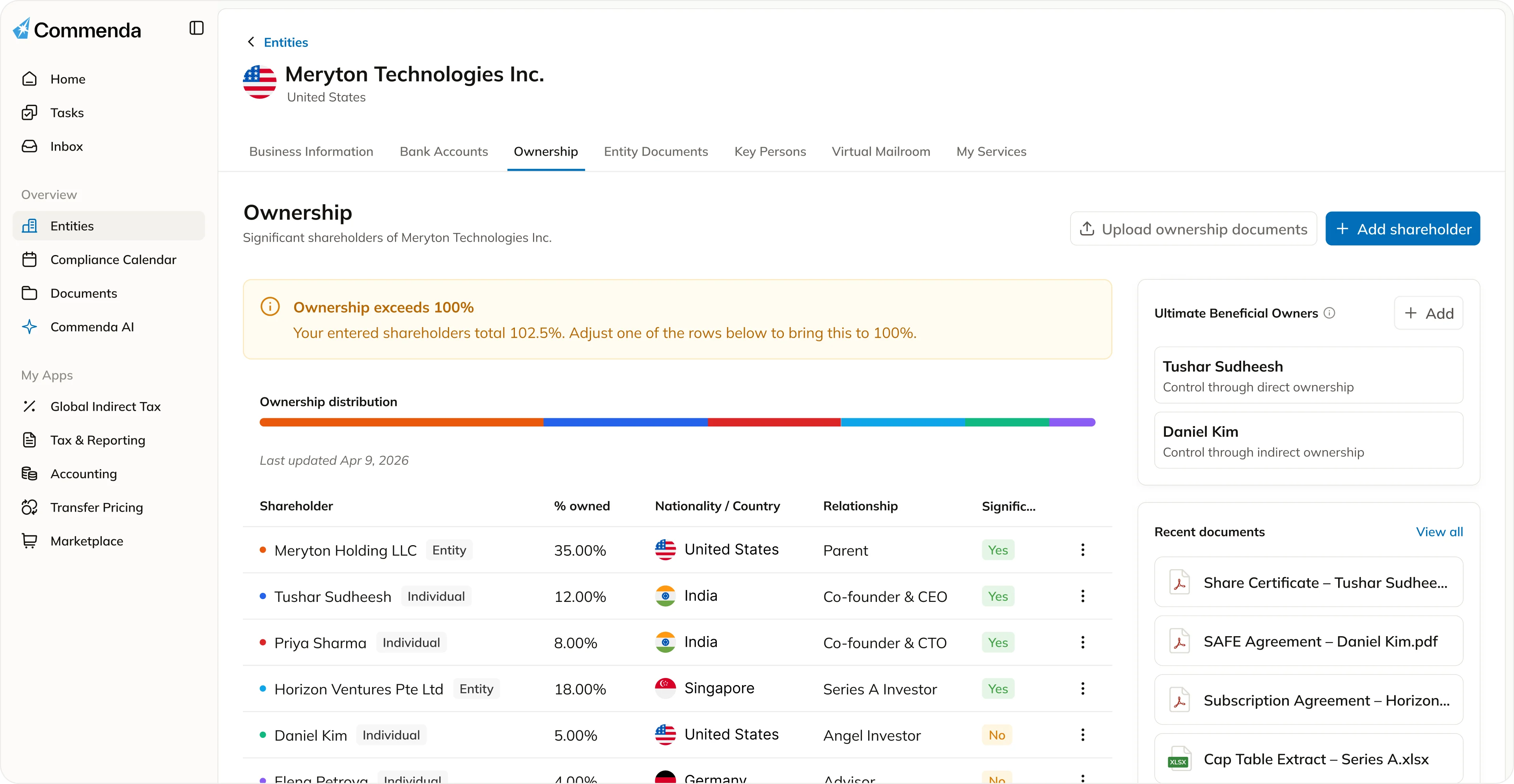
Task: Switch to Entity Documents tab
Action: coord(656,152)
